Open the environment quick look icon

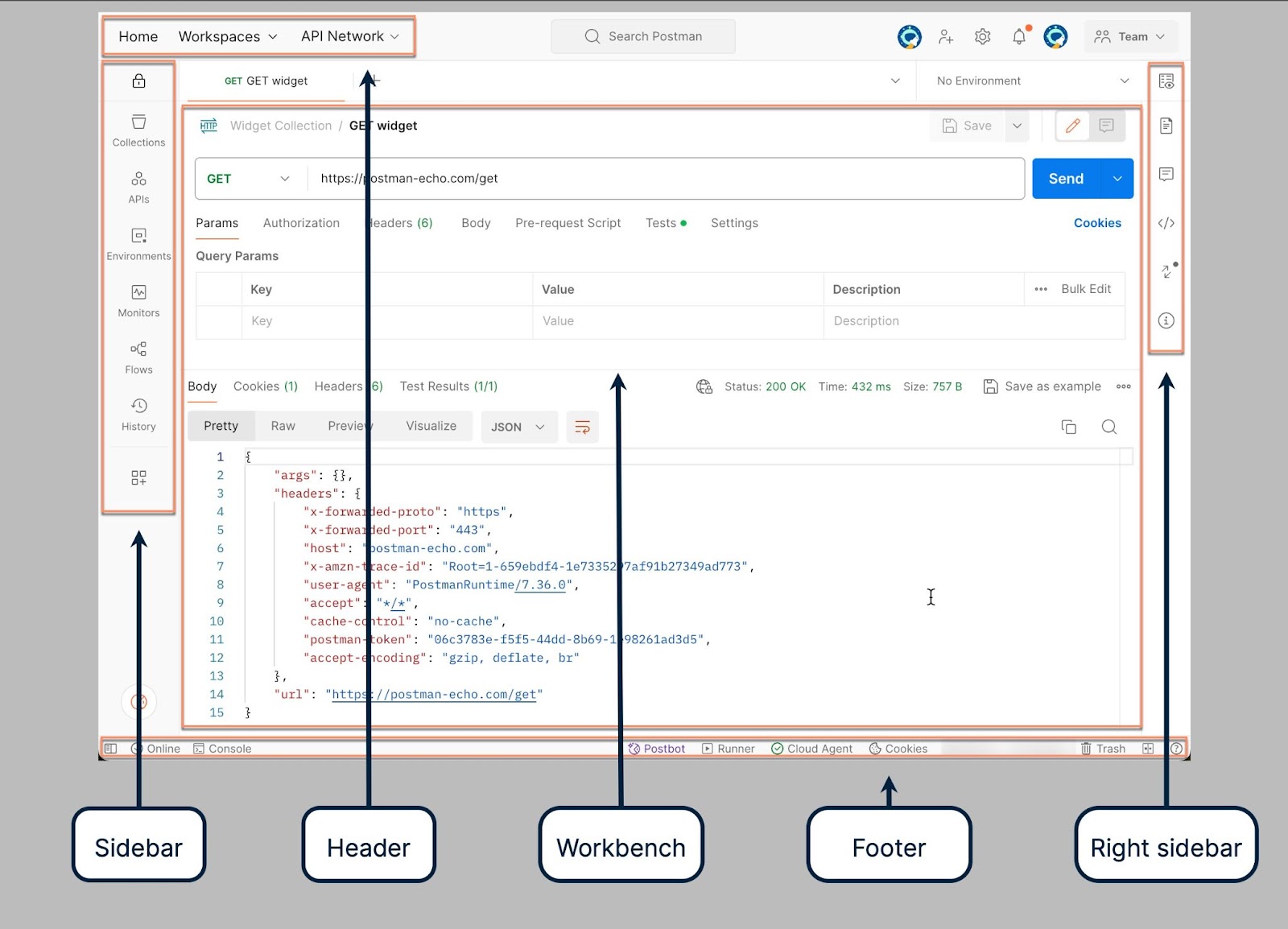1166,81
